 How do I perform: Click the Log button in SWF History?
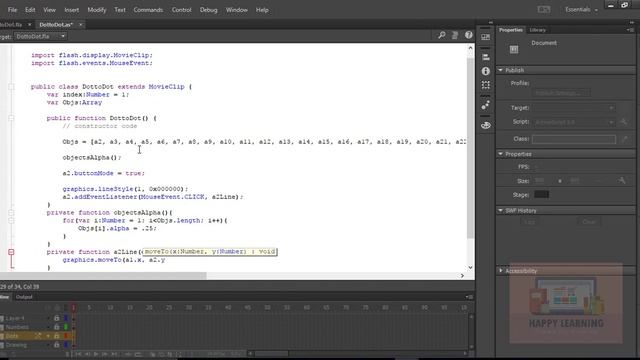click(529, 222)
